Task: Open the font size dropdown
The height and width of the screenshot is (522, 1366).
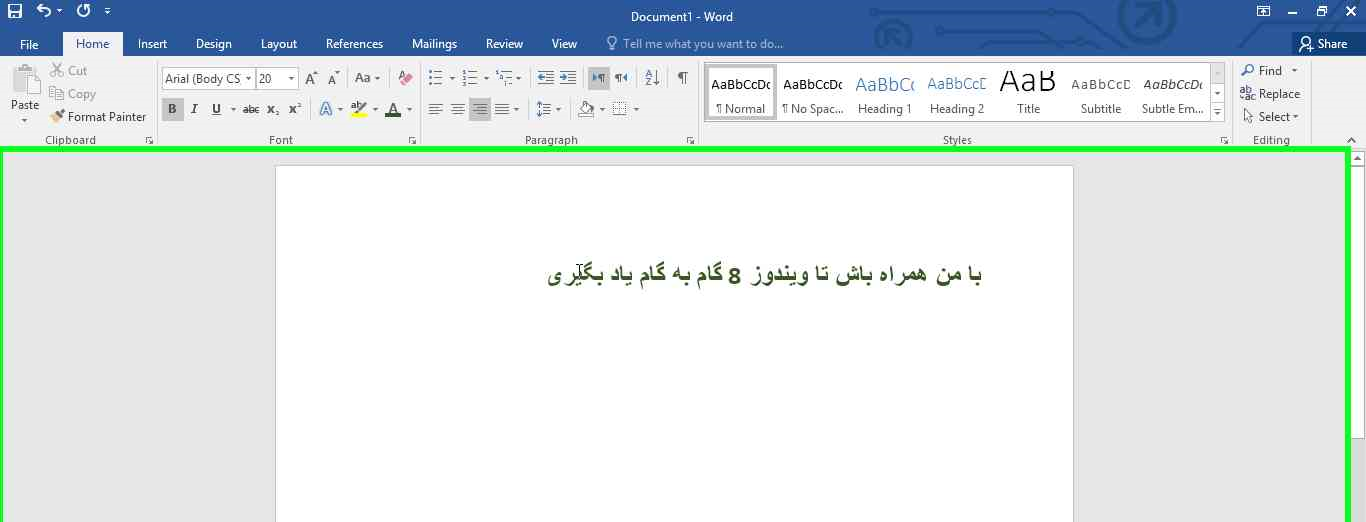Action: click(291, 78)
